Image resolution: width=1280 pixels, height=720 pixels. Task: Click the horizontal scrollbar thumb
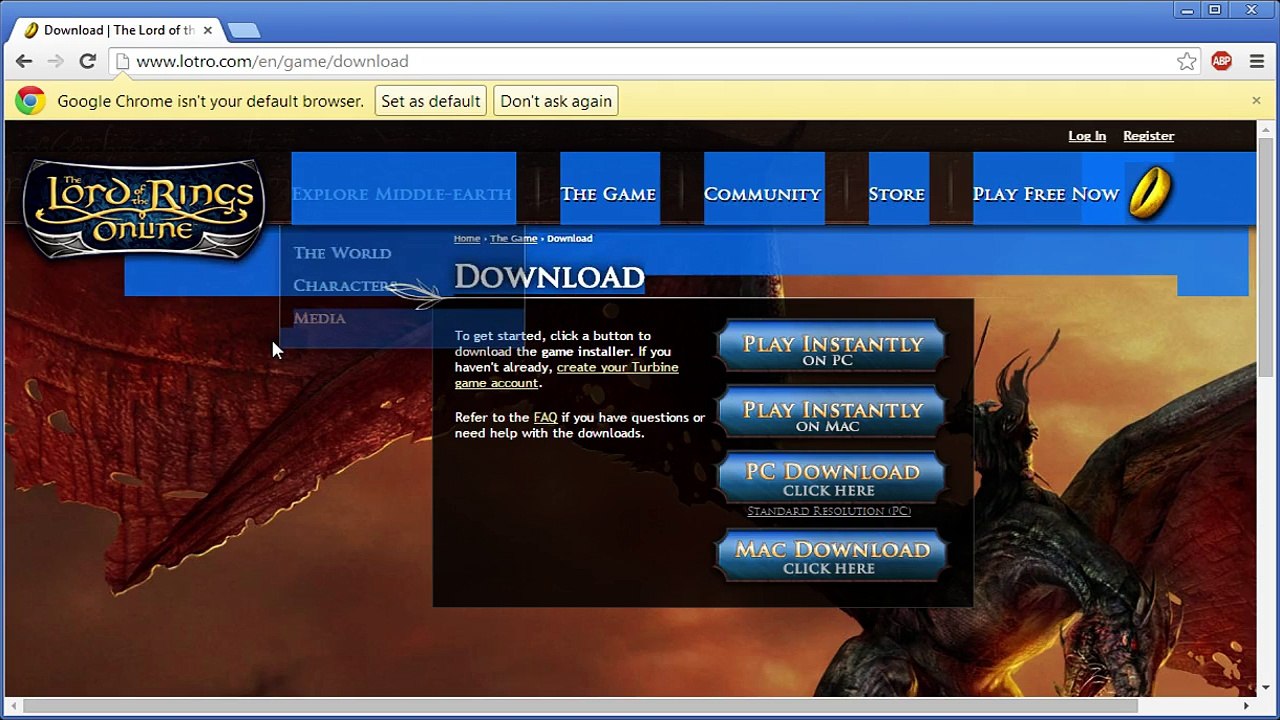[580, 706]
